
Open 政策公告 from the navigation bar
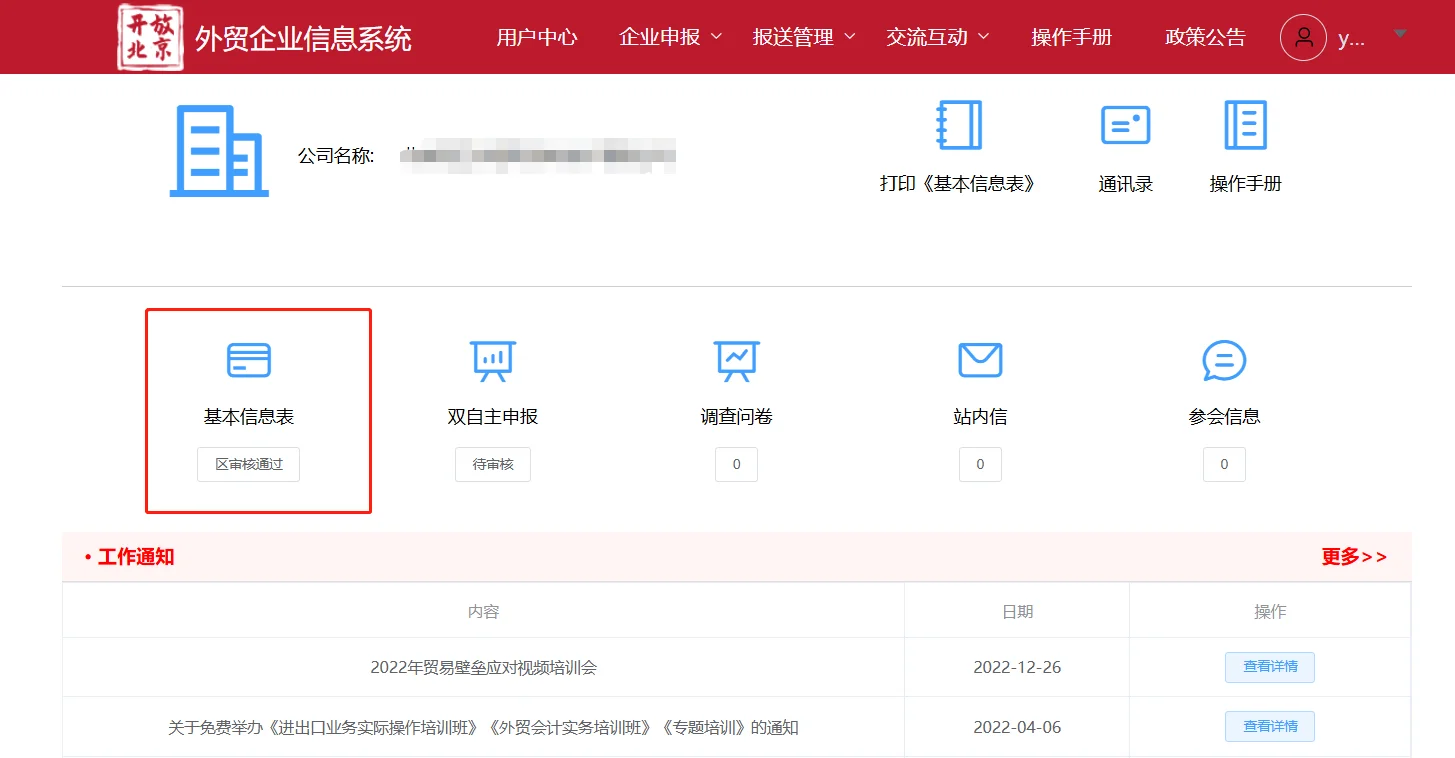pyautogui.click(x=1204, y=36)
